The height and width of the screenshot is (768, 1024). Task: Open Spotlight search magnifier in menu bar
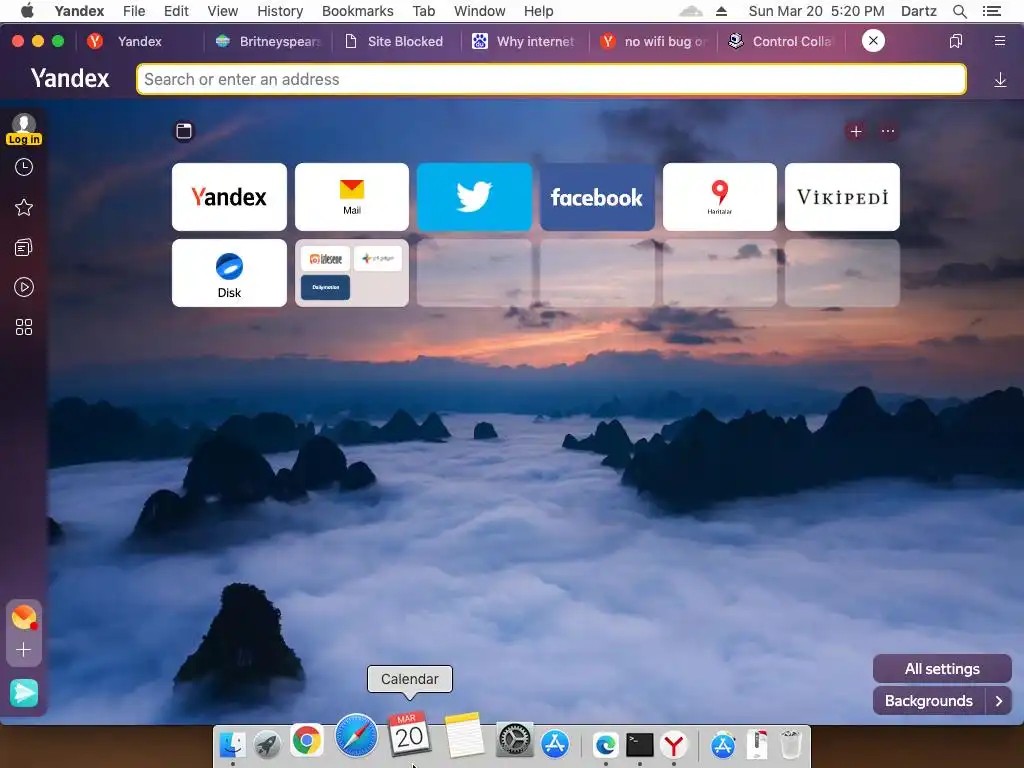[x=959, y=11]
